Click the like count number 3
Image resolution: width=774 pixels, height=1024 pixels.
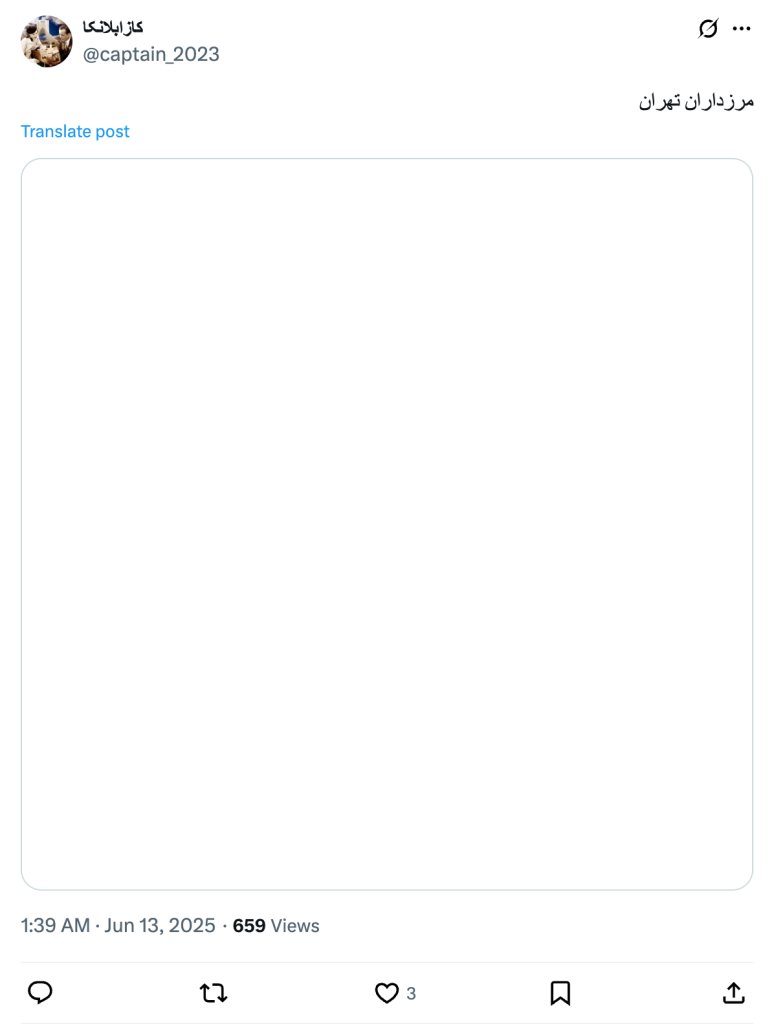pos(411,993)
